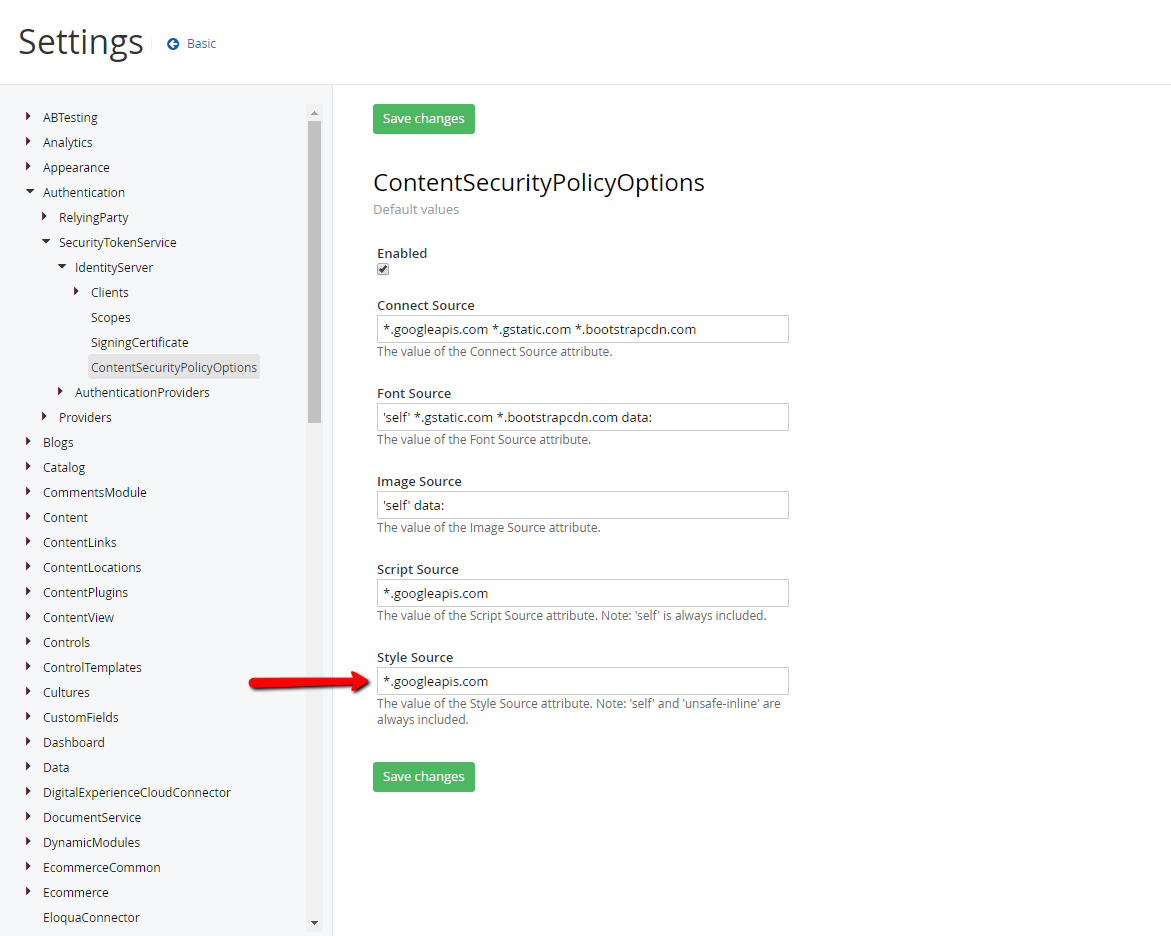
Task: Click the top Save changes button
Action: [x=423, y=119]
